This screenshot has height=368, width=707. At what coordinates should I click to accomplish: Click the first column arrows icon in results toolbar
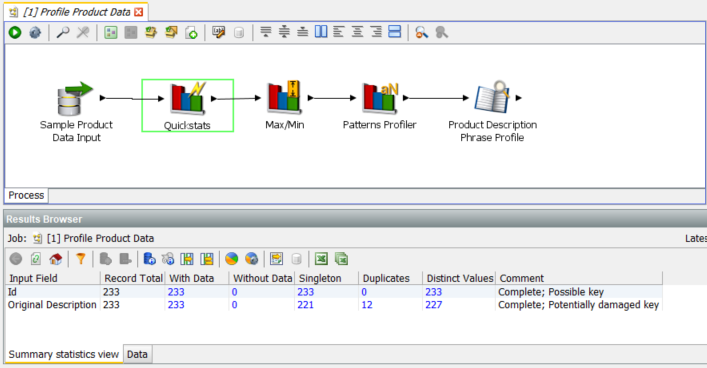187,259
